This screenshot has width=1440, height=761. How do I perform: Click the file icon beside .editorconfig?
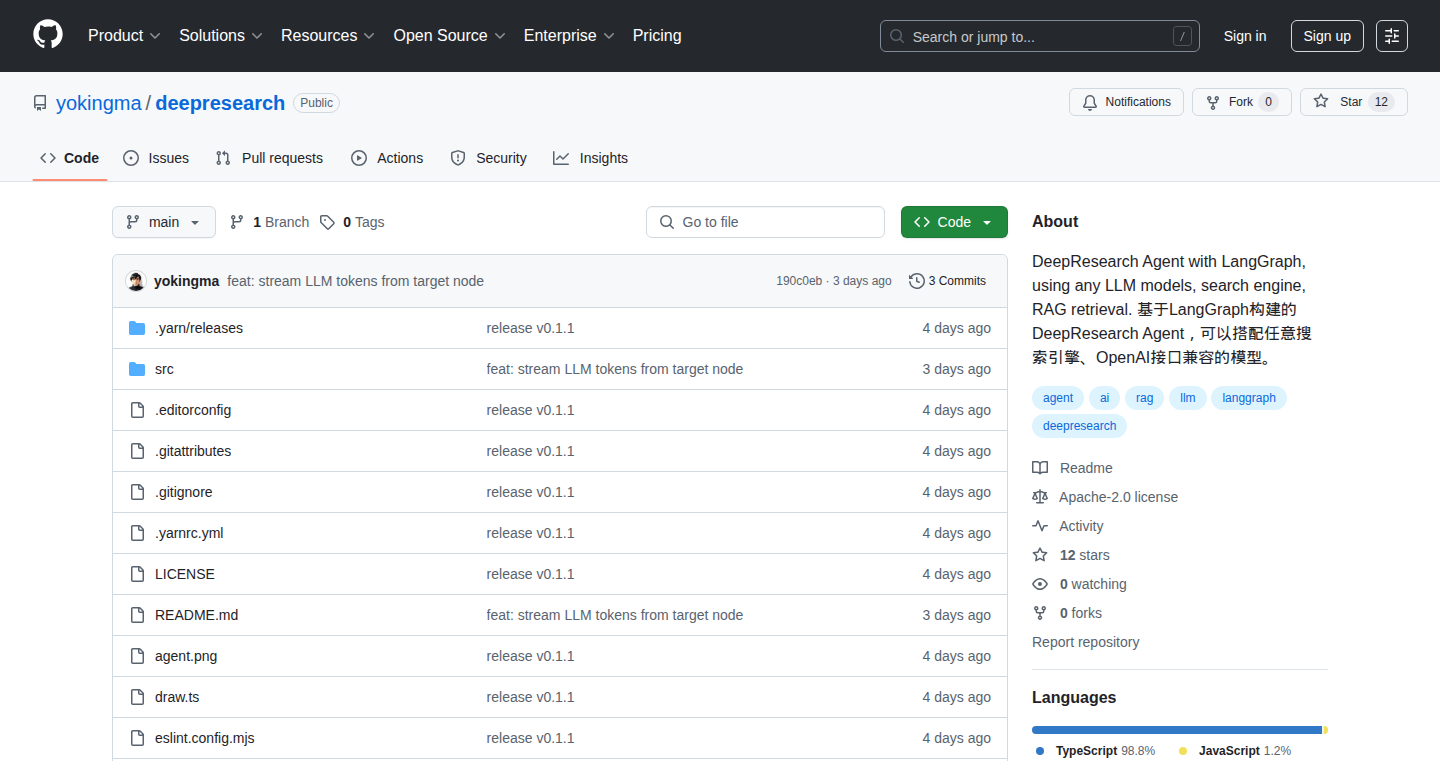[x=137, y=410]
